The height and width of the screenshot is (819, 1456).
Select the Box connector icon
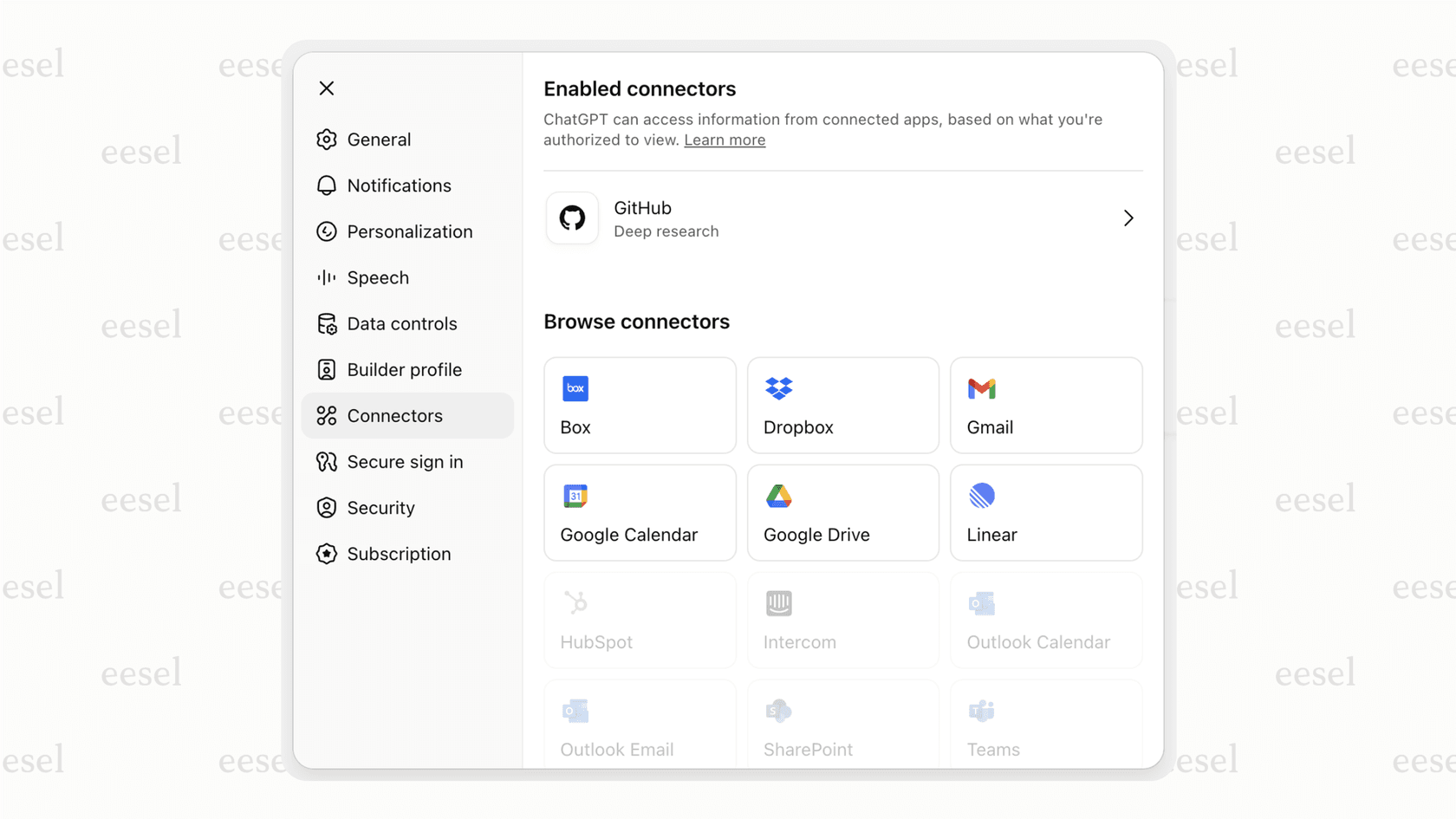[x=575, y=388]
